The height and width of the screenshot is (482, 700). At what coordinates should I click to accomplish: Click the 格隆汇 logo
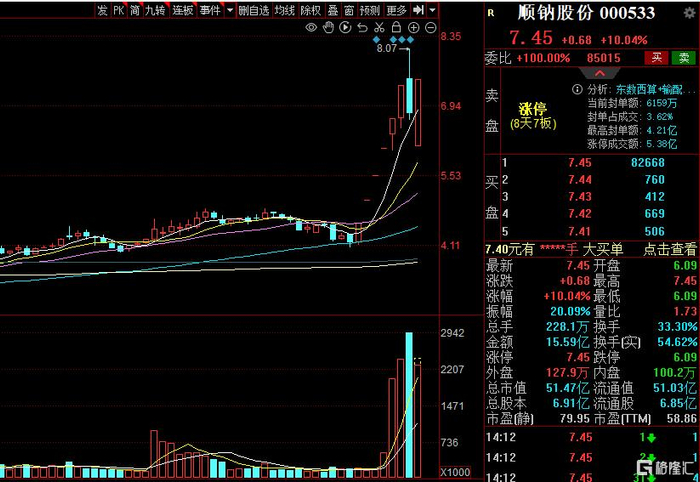[666, 468]
